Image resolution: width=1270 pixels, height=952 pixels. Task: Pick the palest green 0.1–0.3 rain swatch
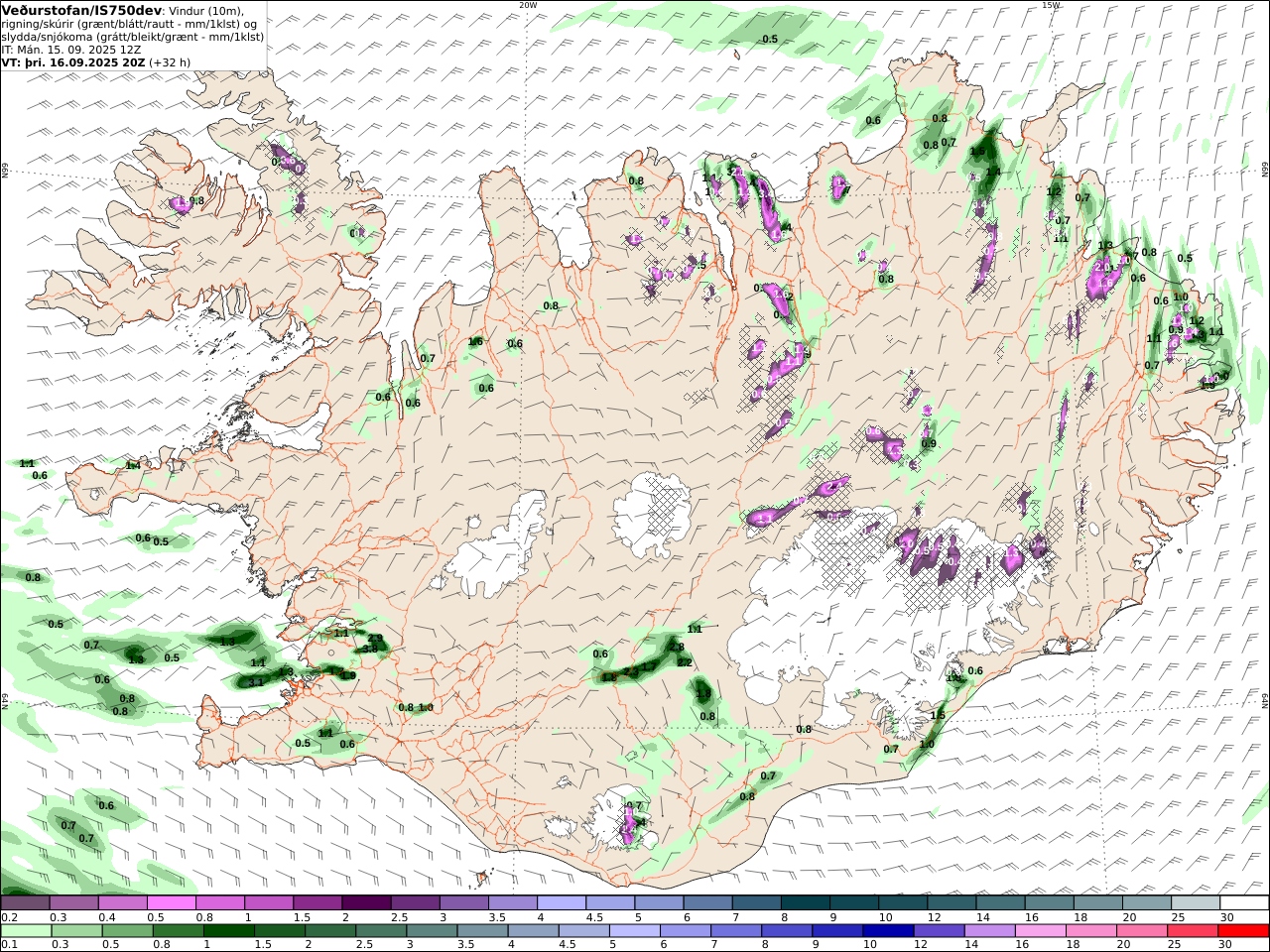[x=26, y=931]
